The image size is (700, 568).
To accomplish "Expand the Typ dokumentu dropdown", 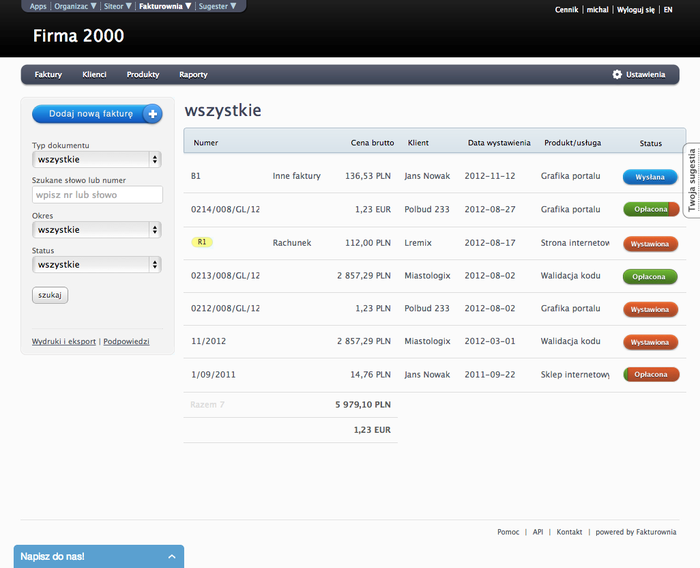I will click(97, 159).
